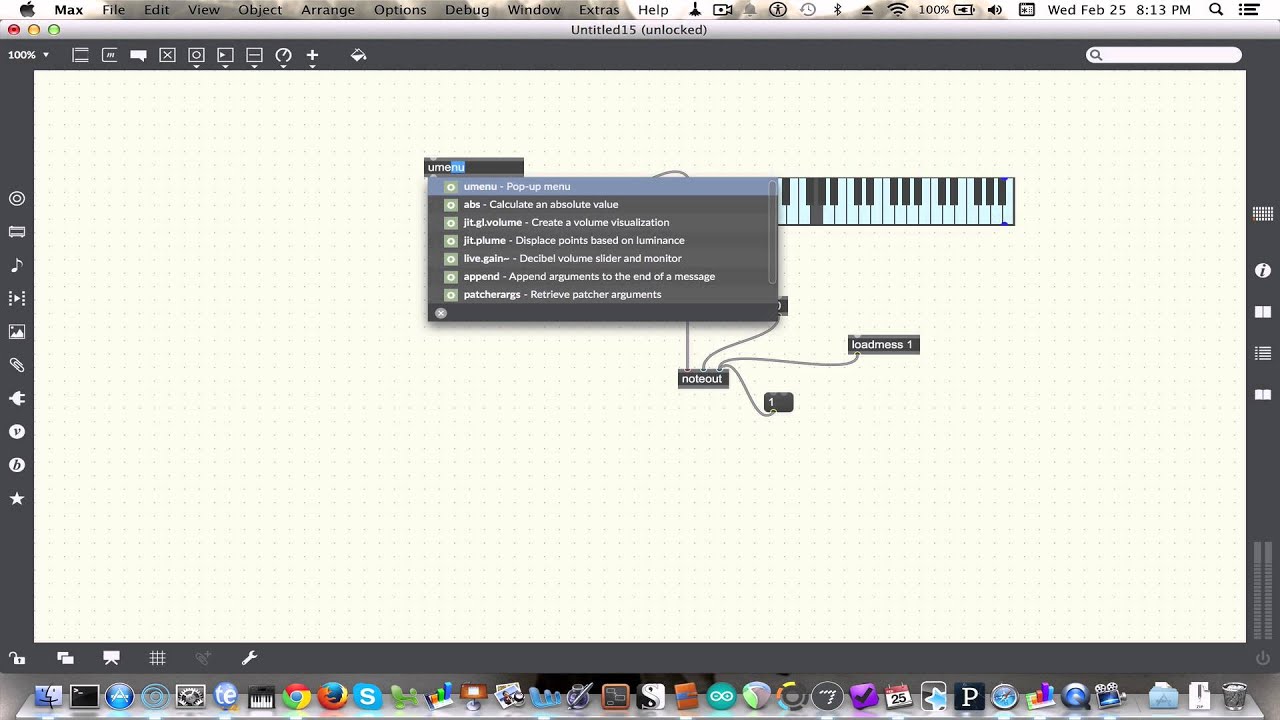Select the loadmess 1 object
Image resolution: width=1280 pixels, height=720 pixels.
(x=883, y=345)
